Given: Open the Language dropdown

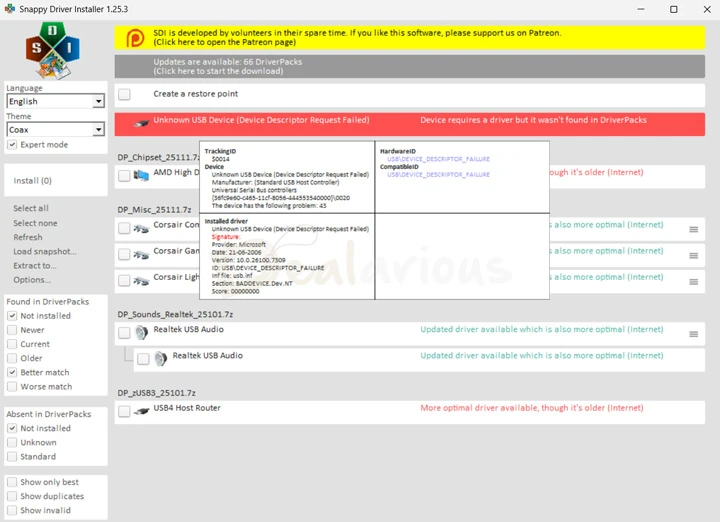Looking at the screenshot, I should (x=55, y=101).
